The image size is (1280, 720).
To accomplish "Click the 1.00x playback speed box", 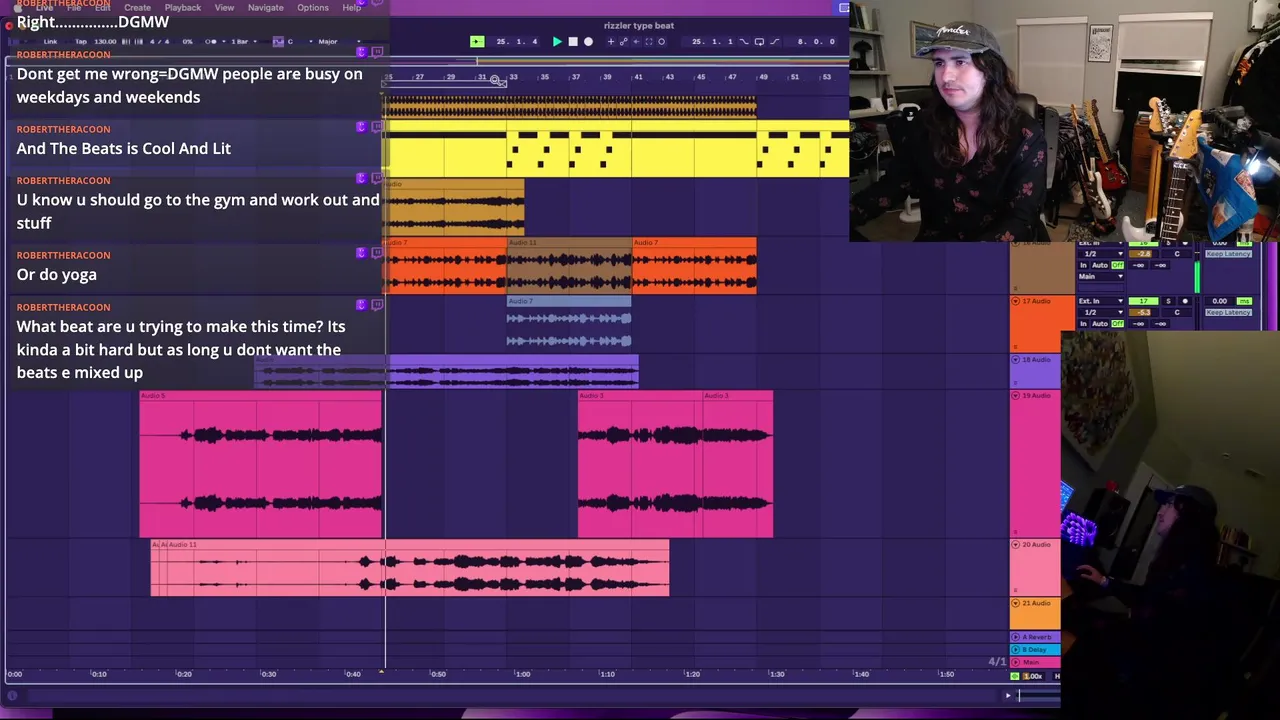I will click(1035, 676).
